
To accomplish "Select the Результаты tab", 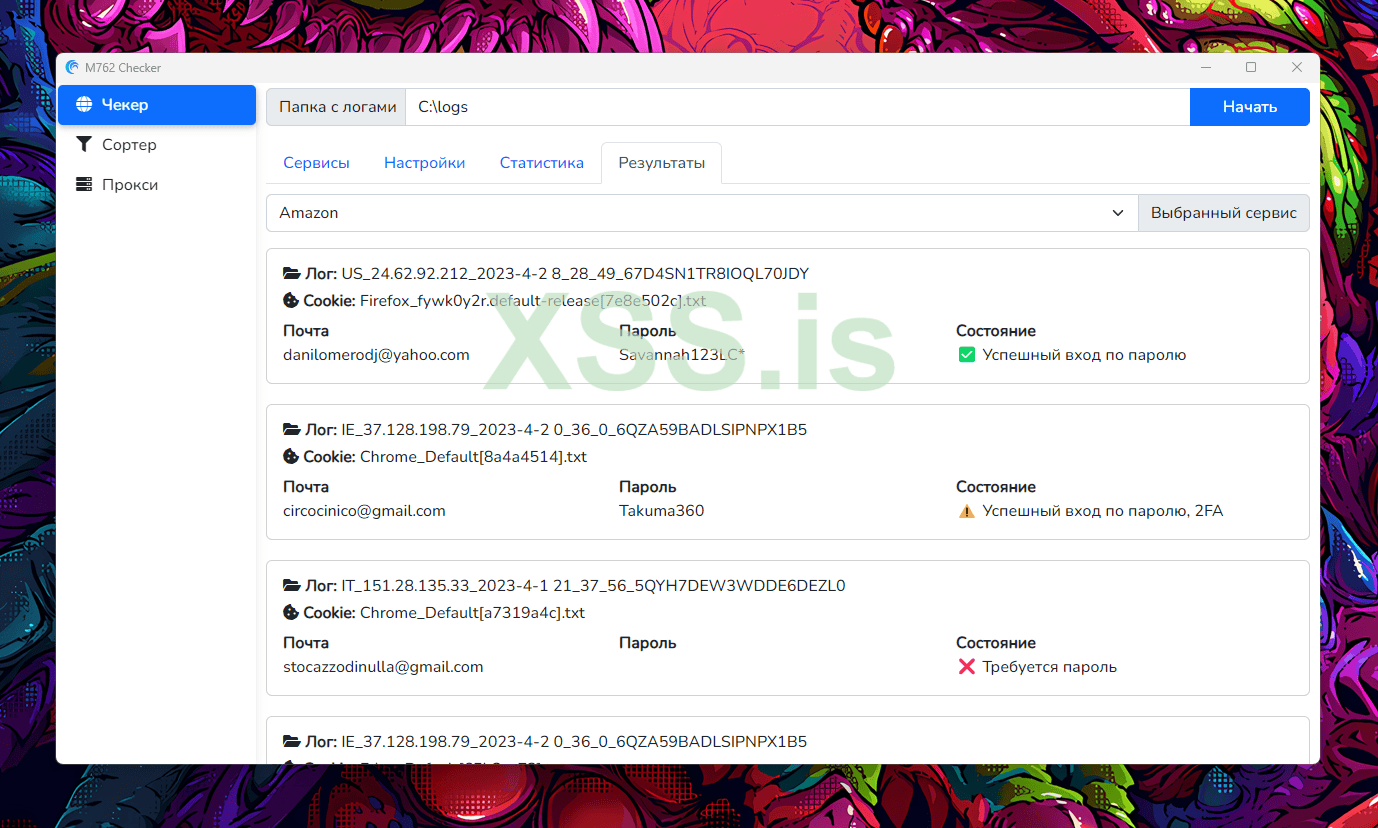I will [660, 161].
